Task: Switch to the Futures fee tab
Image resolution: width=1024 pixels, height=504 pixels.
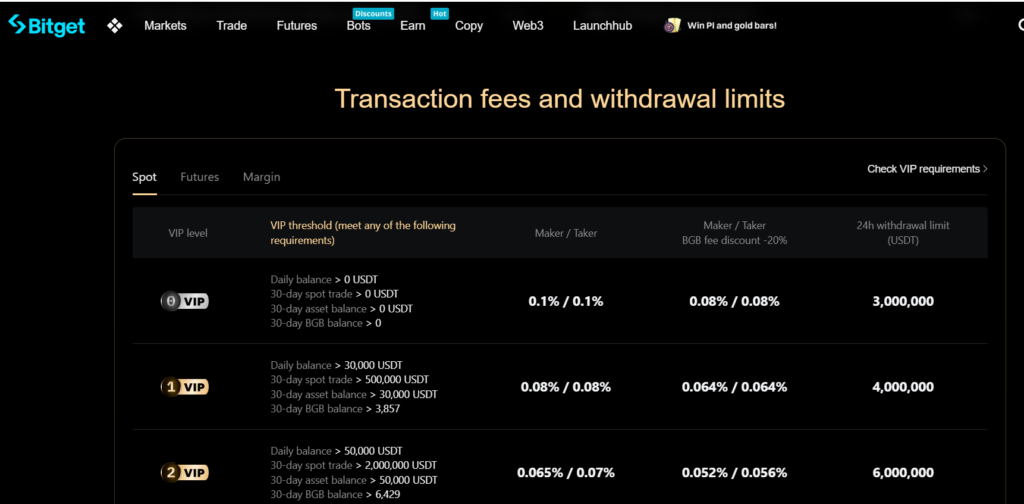Action: [x=199, y=177]
